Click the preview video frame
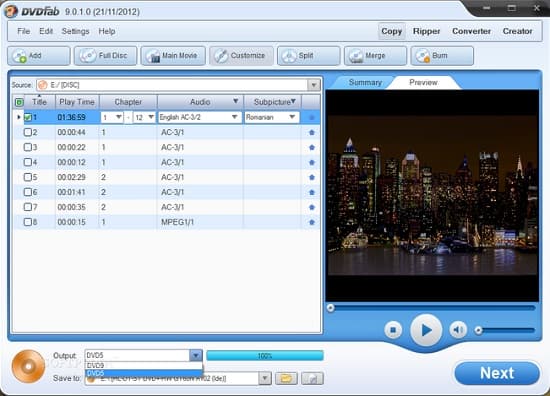Screen dimensions: 550x396 432,195
